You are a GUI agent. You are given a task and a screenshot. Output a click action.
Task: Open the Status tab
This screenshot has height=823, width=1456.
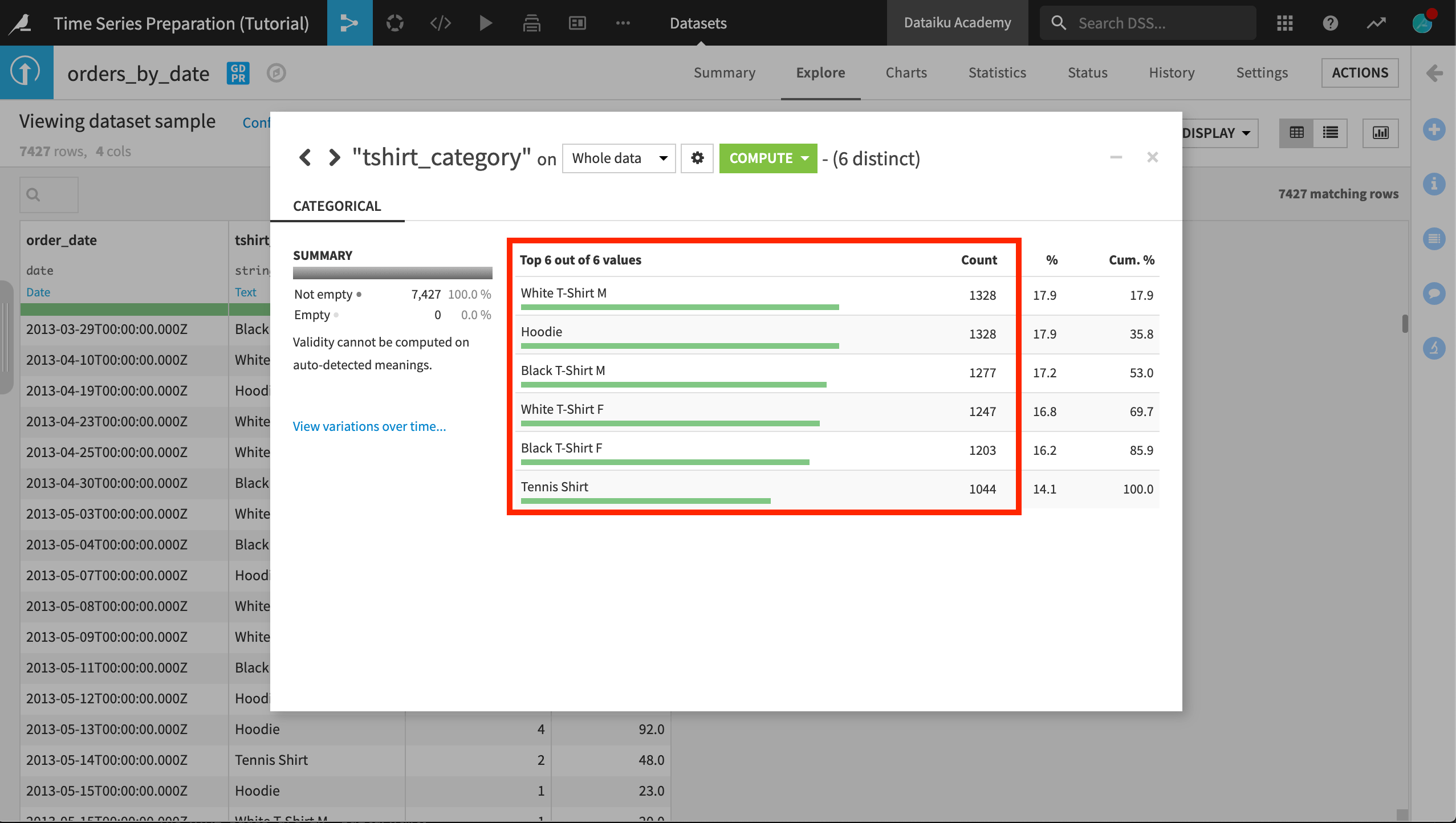(x=1088, y=72)
